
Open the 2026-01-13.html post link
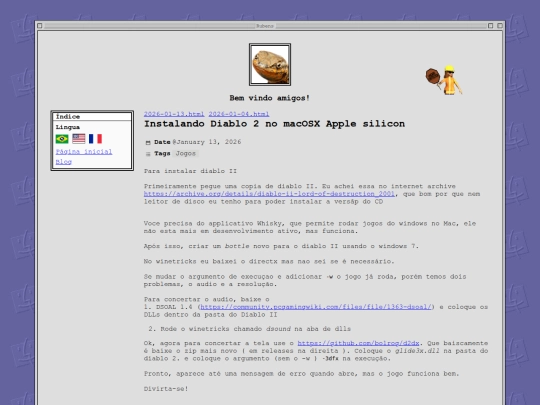click(174, 114)
